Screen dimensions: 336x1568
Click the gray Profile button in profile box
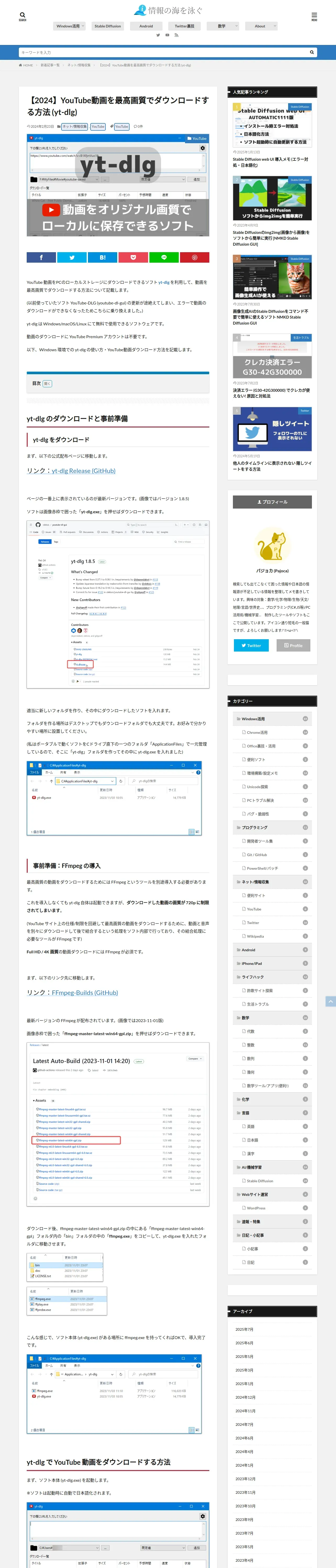point(293,645)
